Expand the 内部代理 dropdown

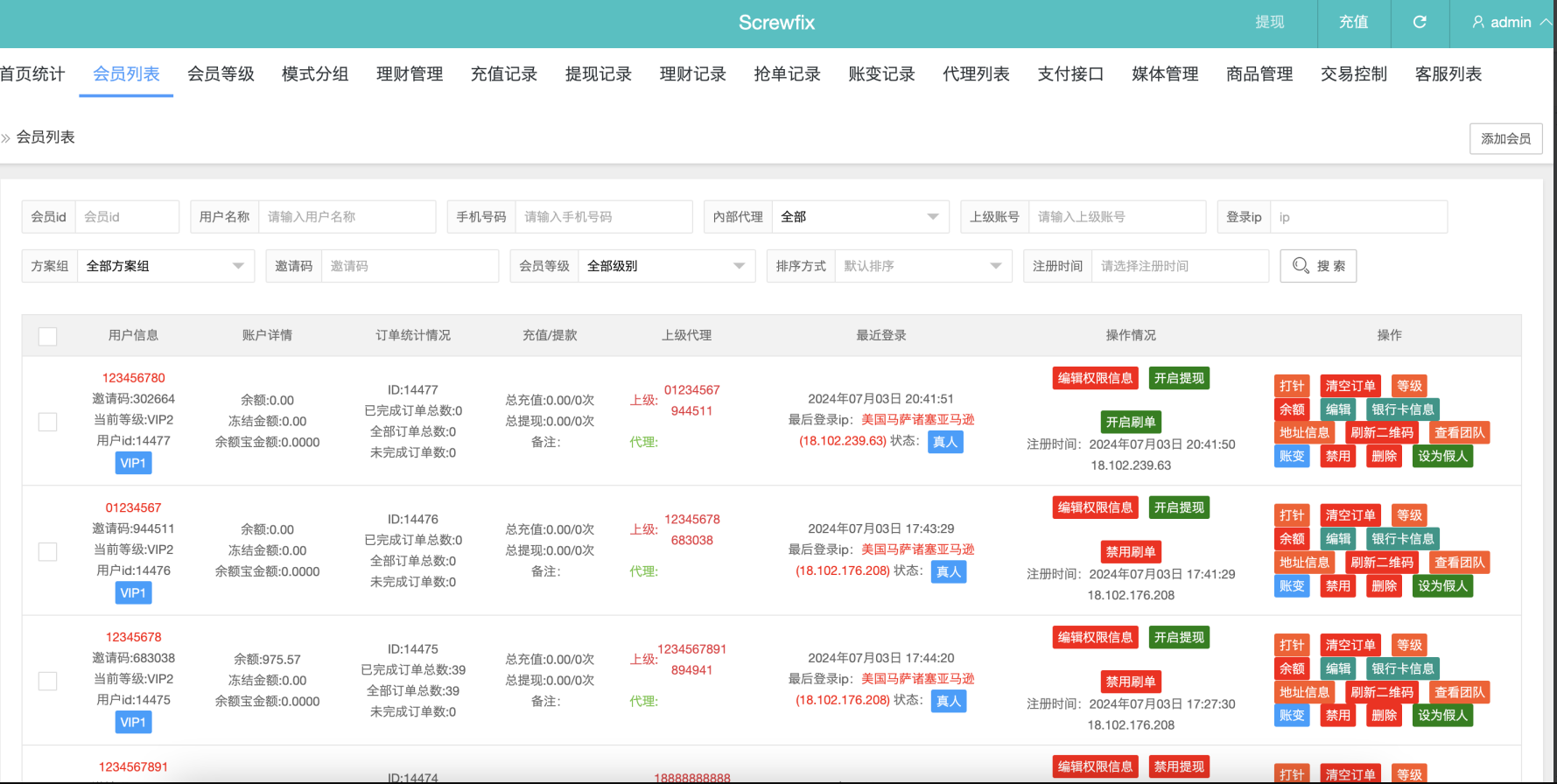tap(860, 217)
